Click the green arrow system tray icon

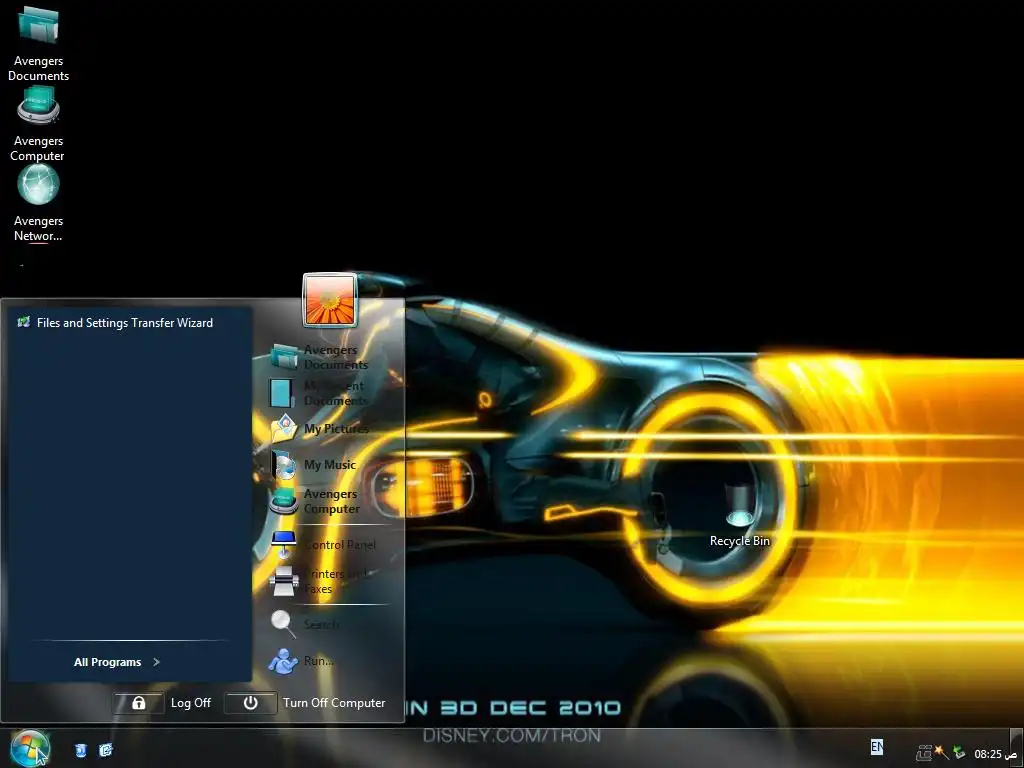(959, 753)
